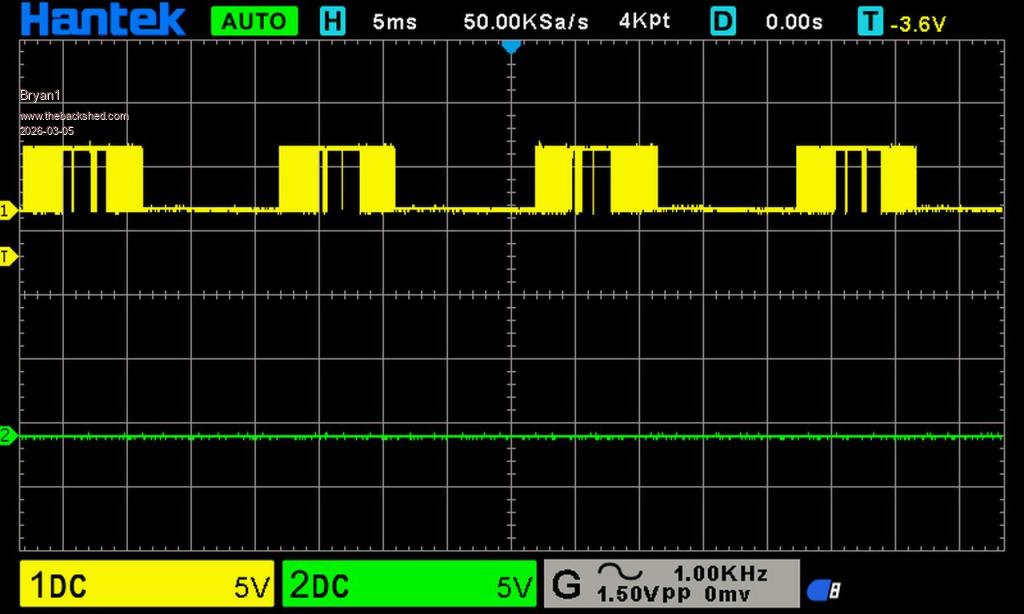Click the 50.00KSa/s sample rate readout
Image resolution: width=1024 pixels, height=614 pixels.
pyautogui.click(x=526, y=21)
